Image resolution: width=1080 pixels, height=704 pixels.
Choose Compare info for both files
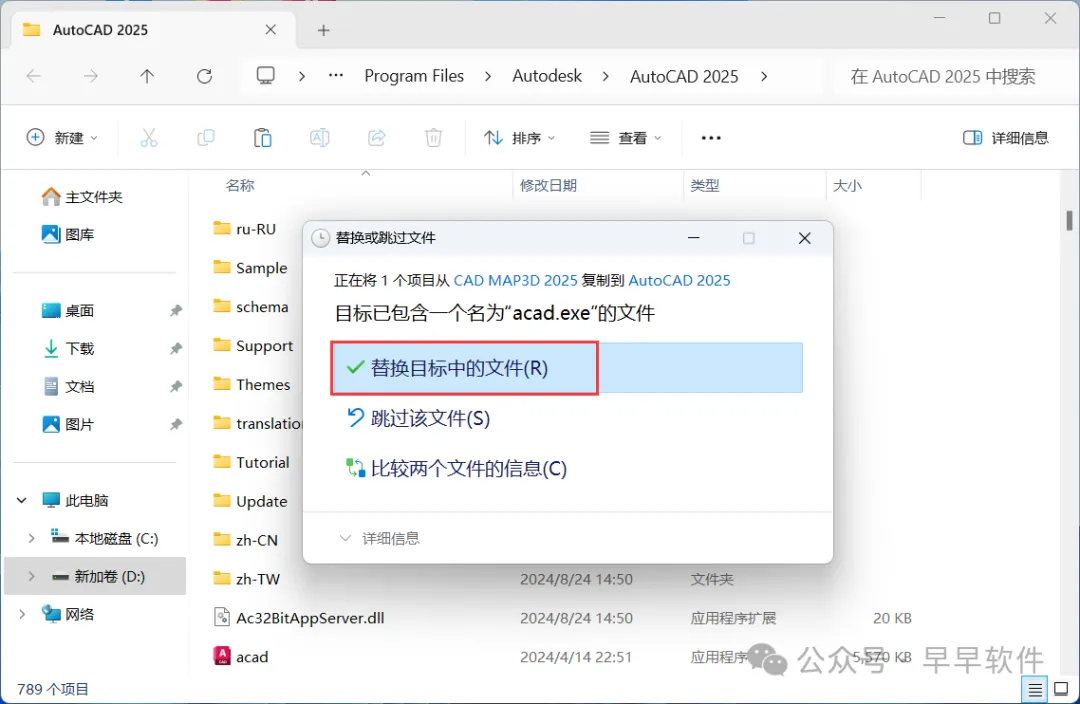[x=456, y=468]
